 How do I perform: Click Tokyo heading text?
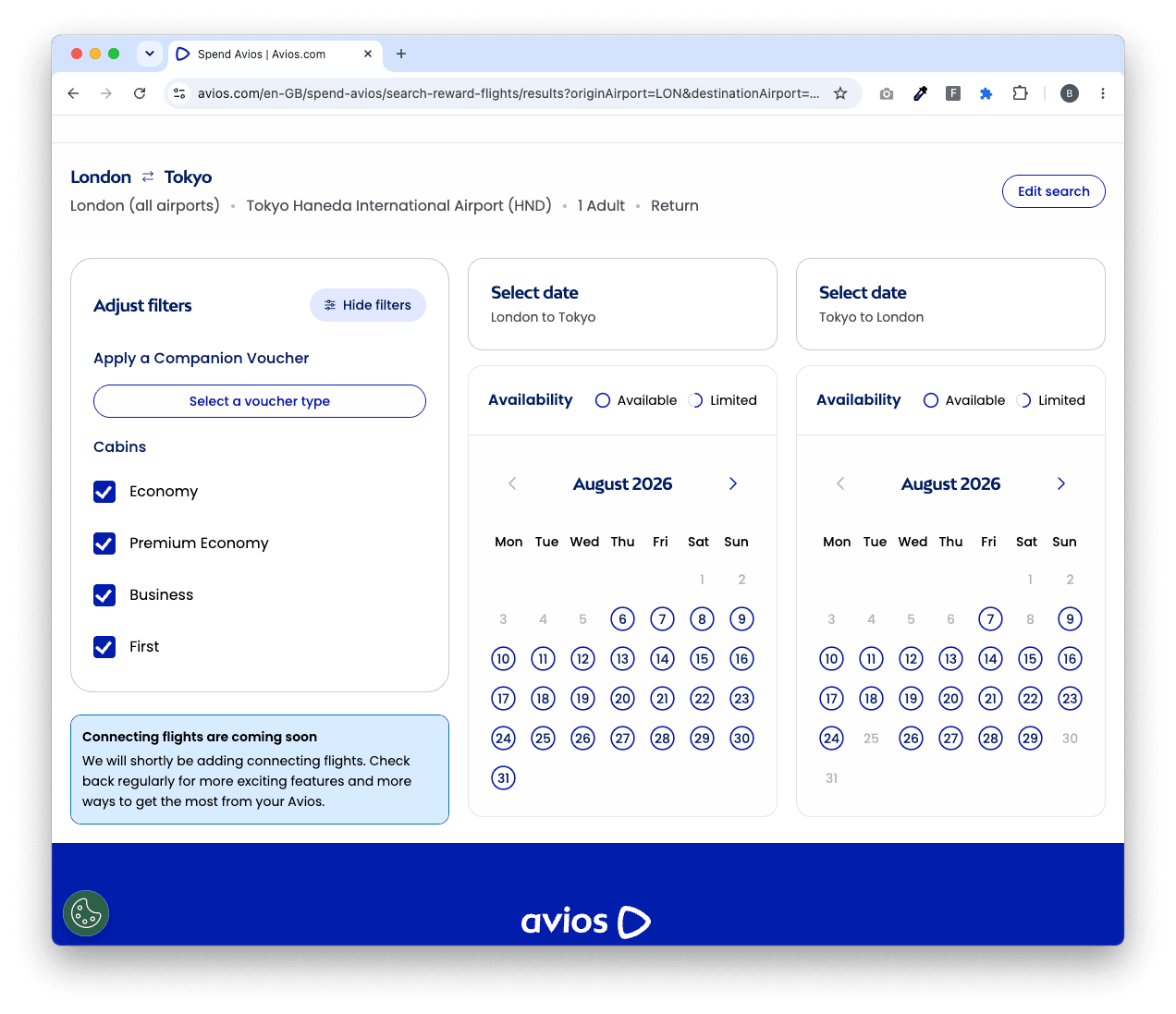(188, 177)
